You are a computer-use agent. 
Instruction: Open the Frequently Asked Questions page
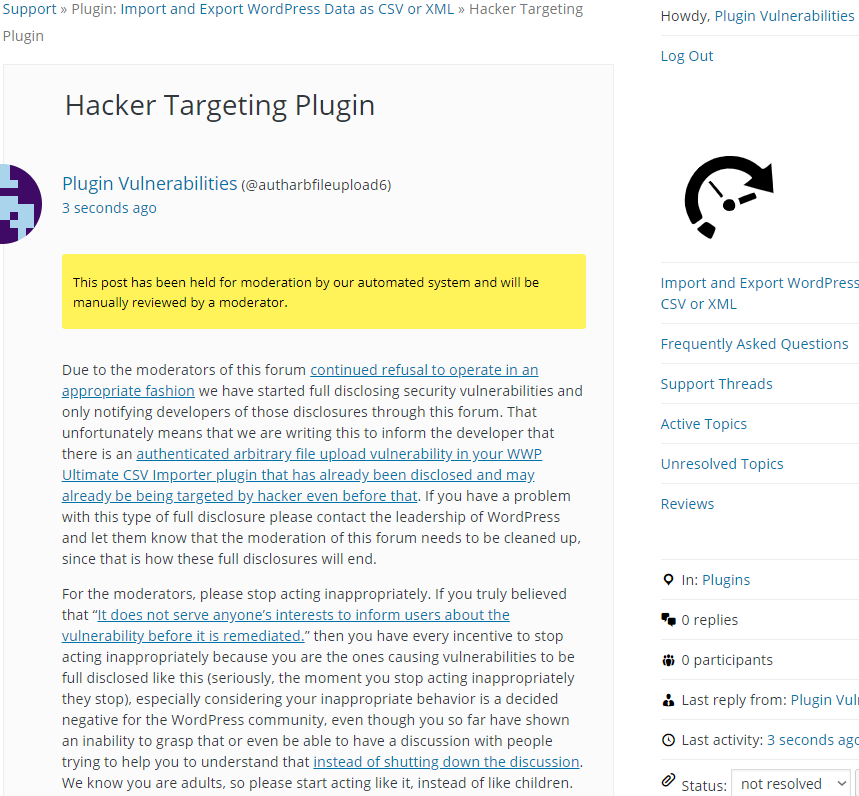pos(754,343)
